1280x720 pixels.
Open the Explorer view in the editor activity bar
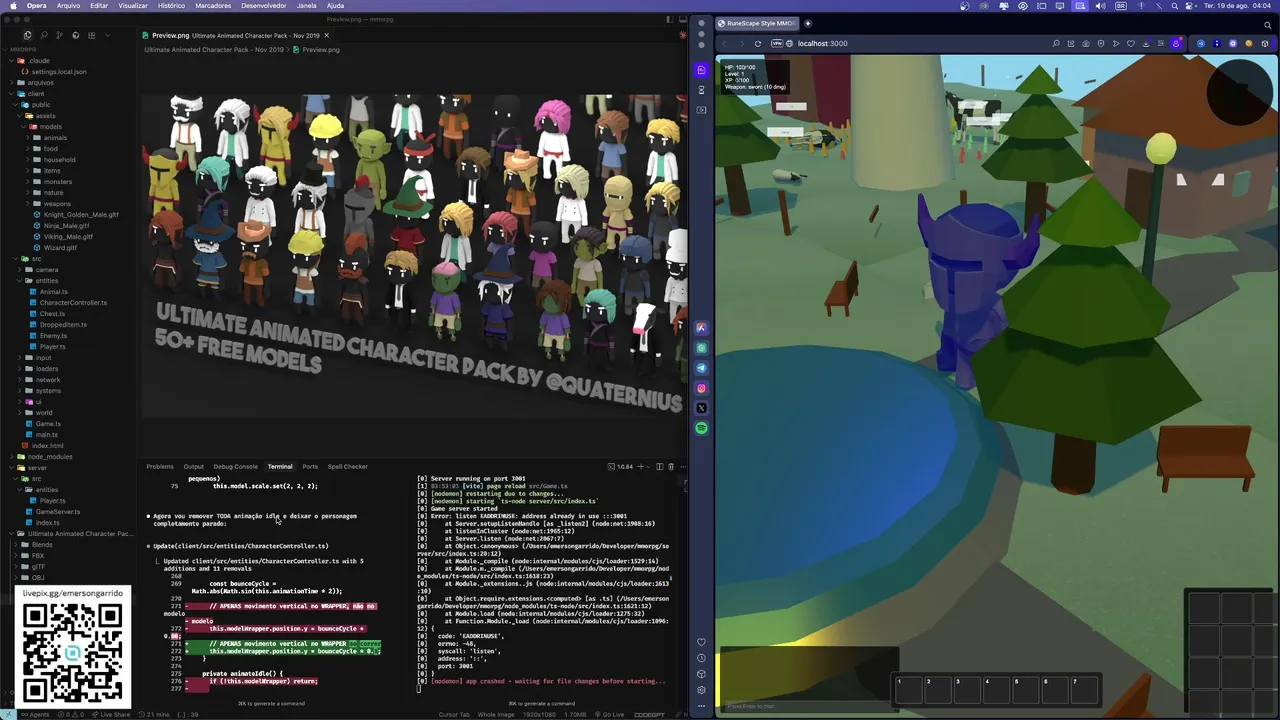point(27,35)
